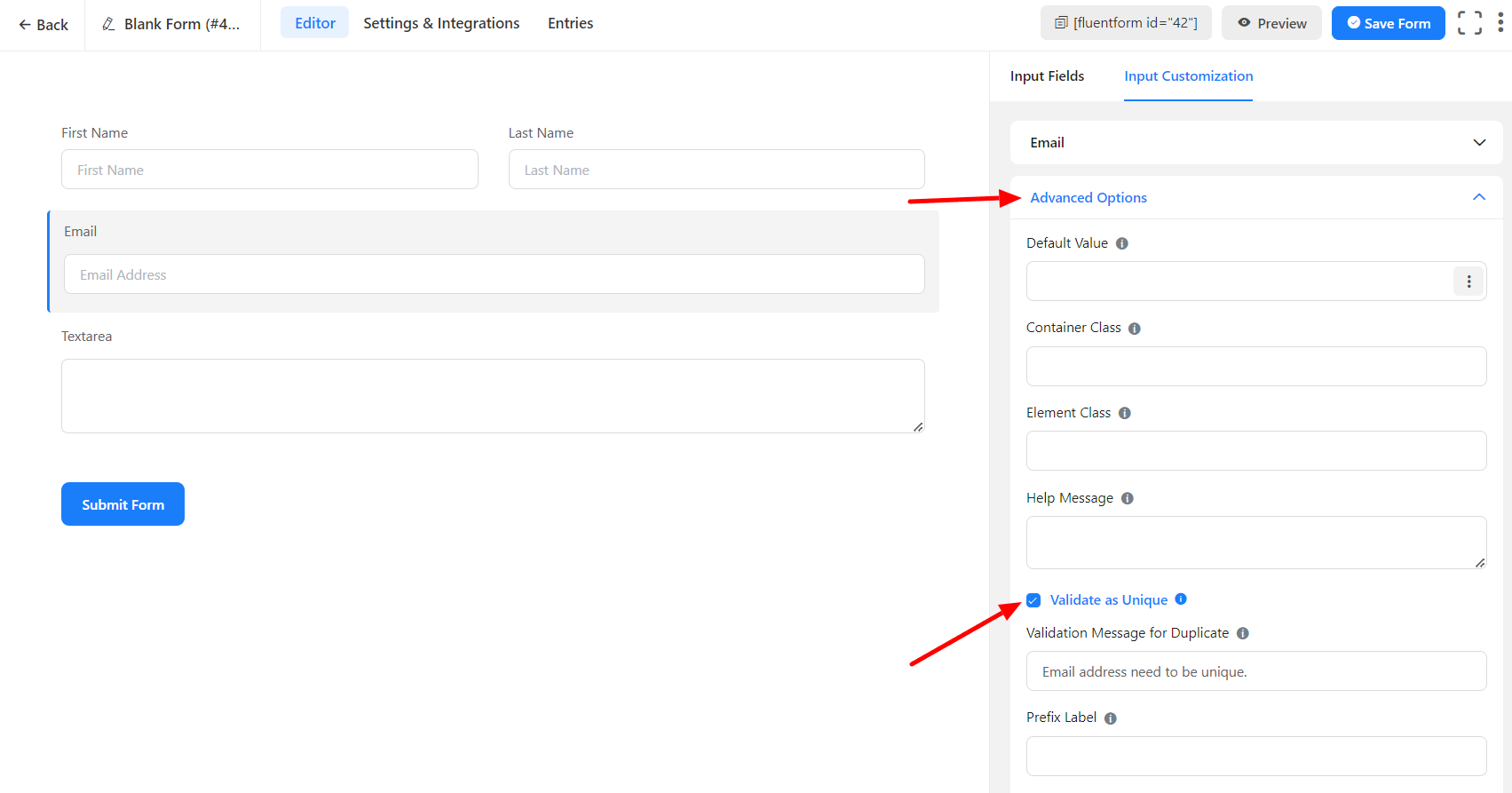The width and height of the screenshot is (1512, 793).
Task: Click the fullscreen expand icon
Action: pos(1469,23)
